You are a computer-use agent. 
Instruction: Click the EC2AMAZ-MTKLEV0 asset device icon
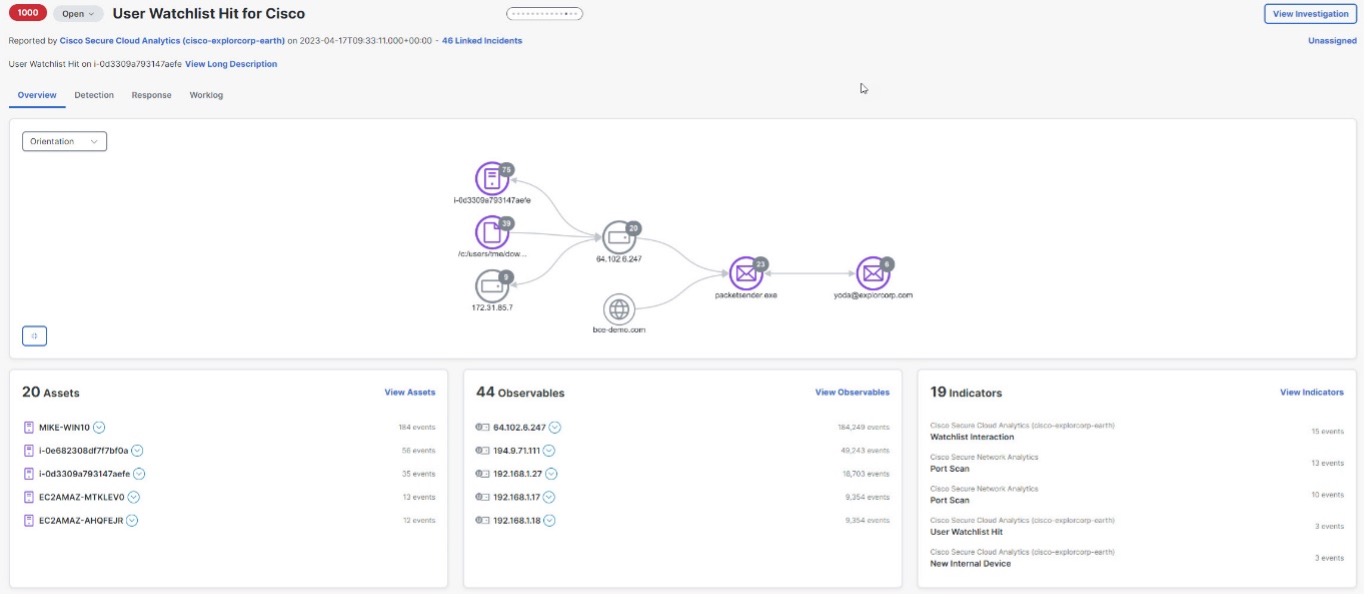[29, 497]
